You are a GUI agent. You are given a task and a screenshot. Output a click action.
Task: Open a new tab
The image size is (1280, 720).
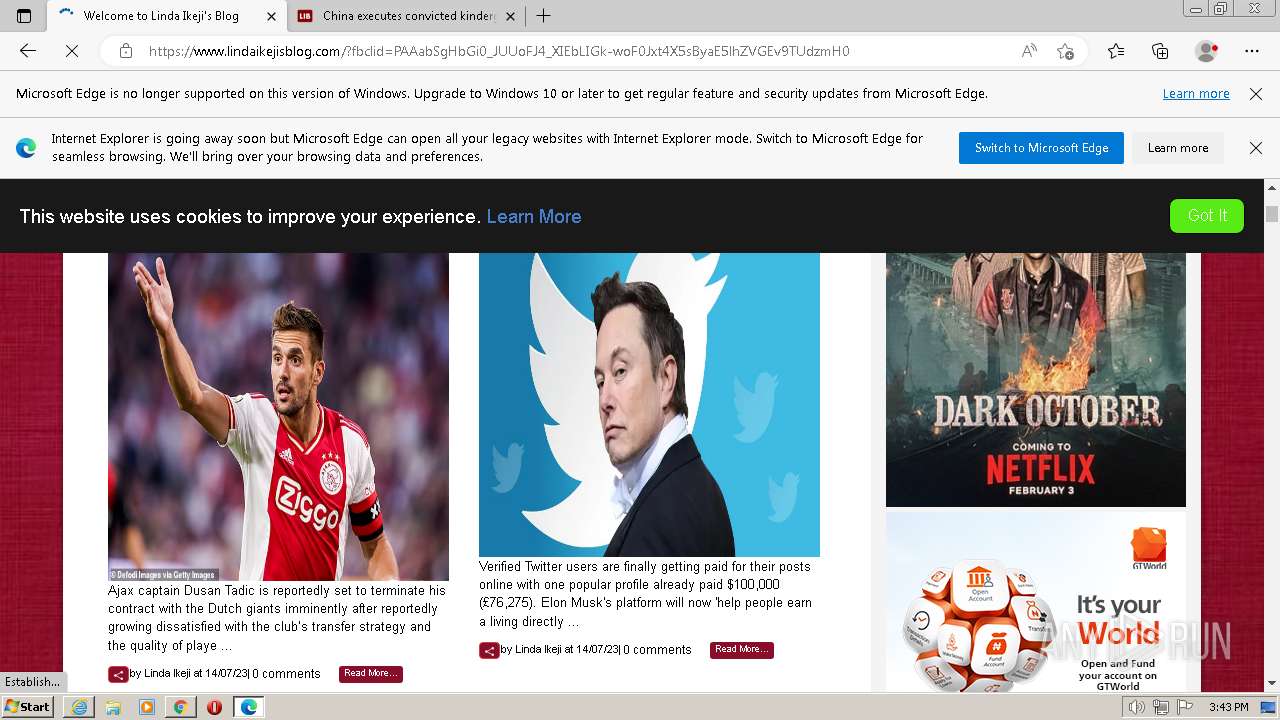pos(543,16)
